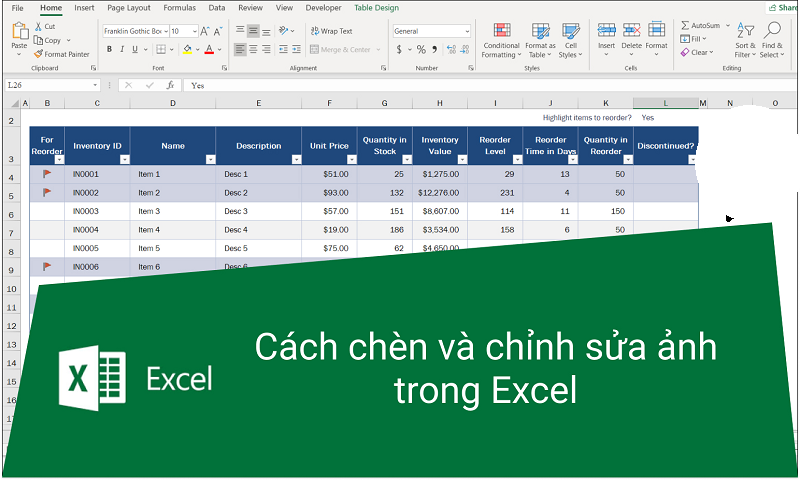Open Find & Select menu

tap(772, 41)
